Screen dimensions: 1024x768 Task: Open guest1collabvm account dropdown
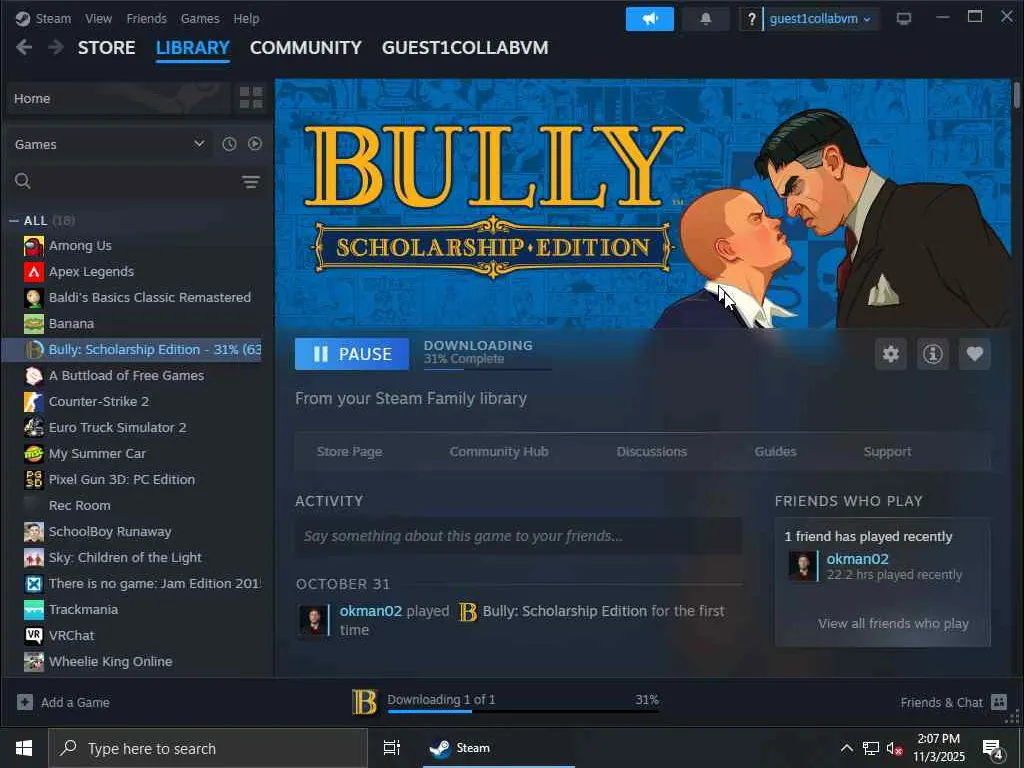(x=820, y=19)
